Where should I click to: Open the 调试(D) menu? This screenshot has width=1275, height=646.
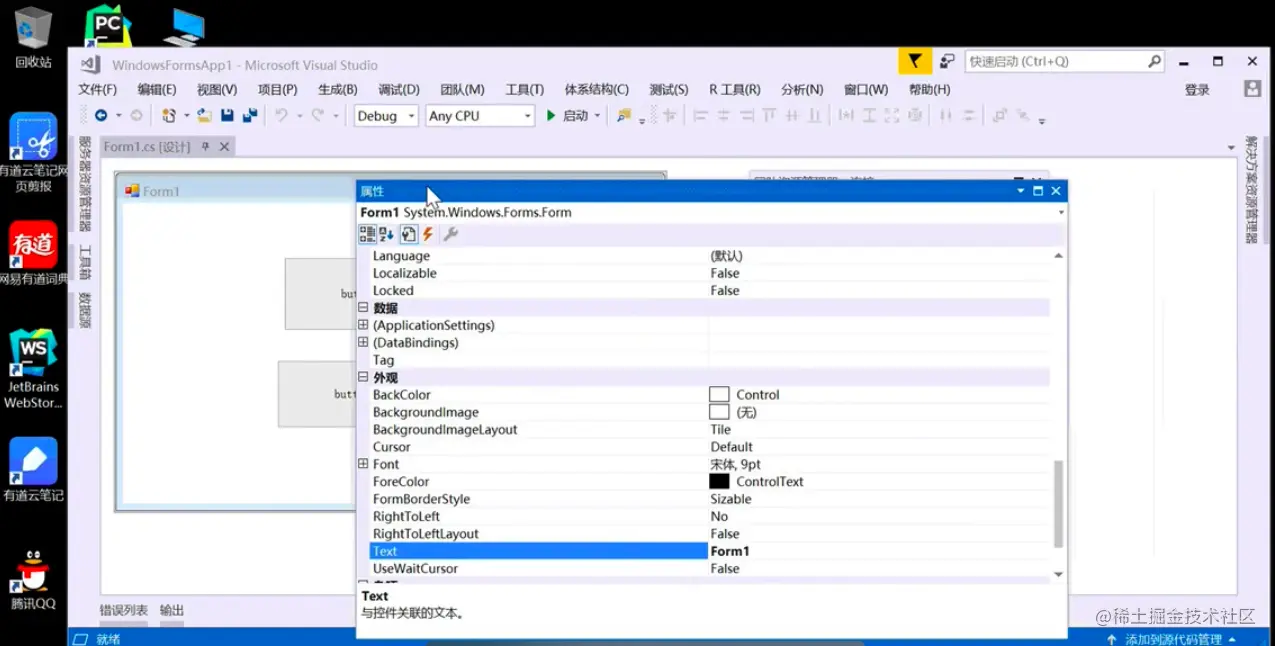pos(398,90)
